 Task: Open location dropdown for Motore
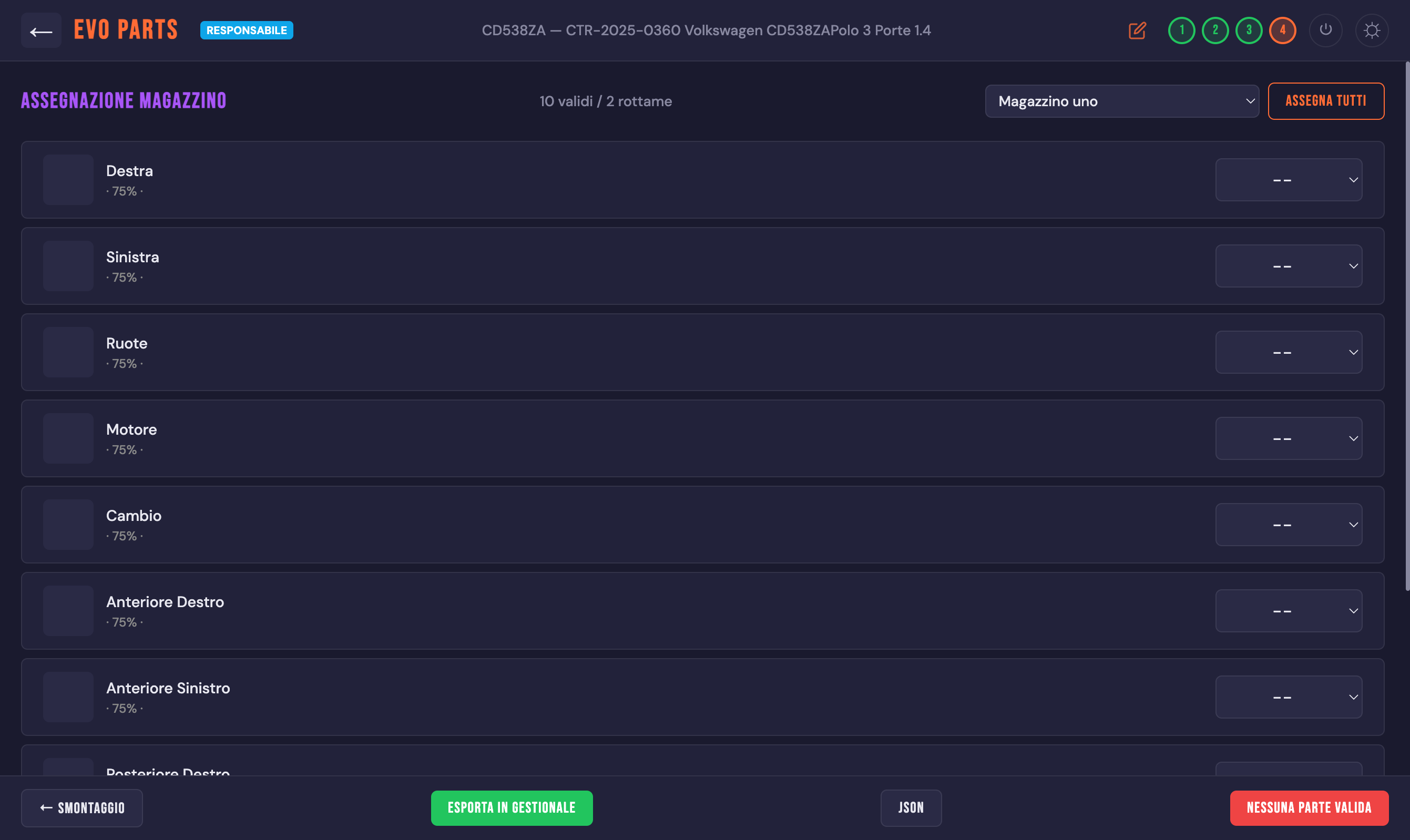click(x=1289, y=439)
